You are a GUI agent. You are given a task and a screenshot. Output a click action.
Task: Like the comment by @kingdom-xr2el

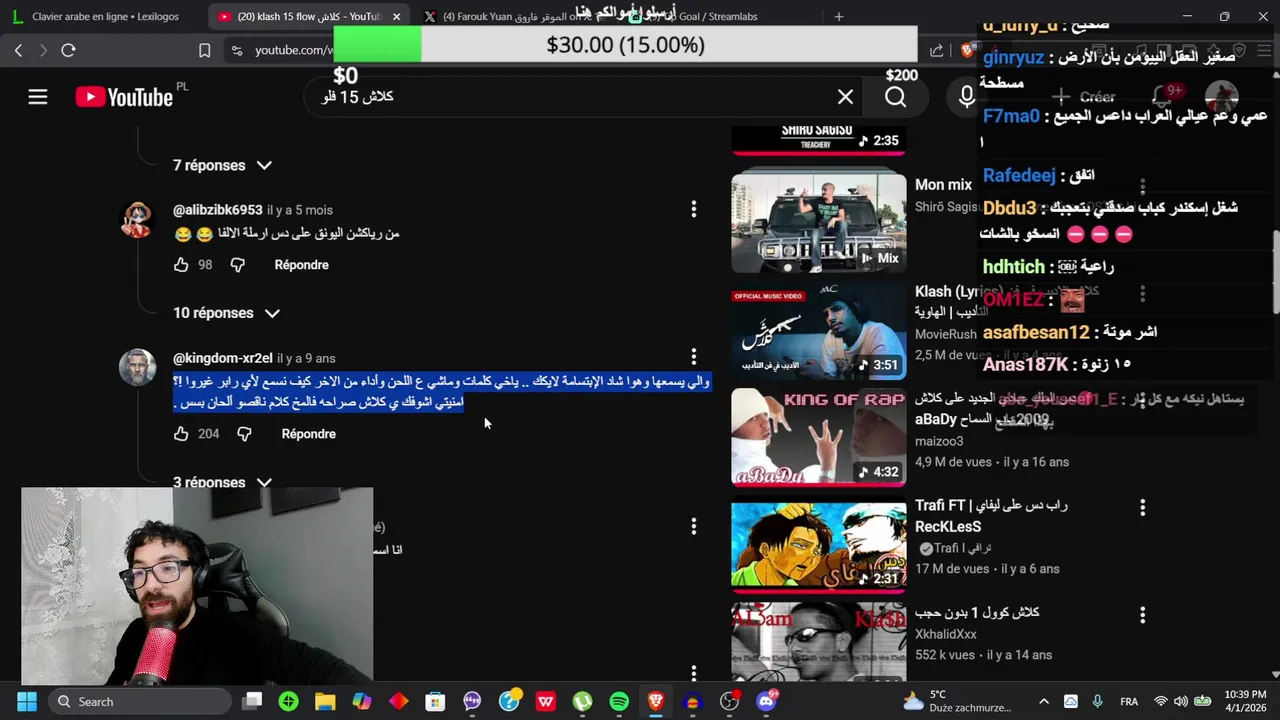[x=181, y=434]
